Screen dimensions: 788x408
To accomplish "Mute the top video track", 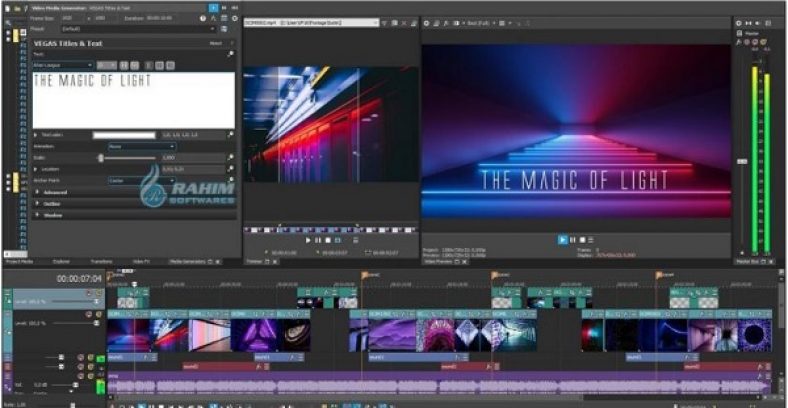I will click(x=89, y=293).
